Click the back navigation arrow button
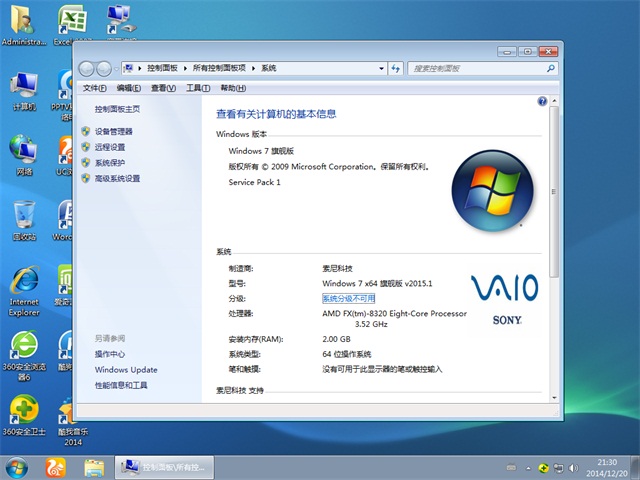The image size is (640, 480). coord(86,68)
